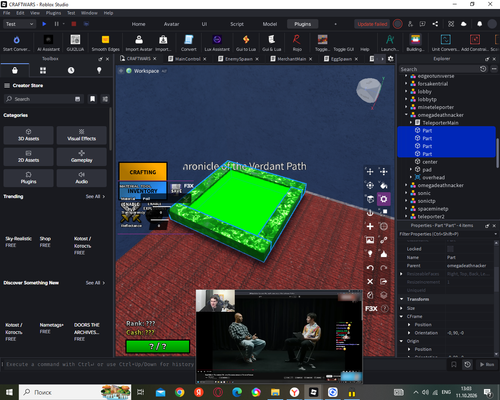Switch to the Model ribbon tab
The width and height of the screenshot is (500, 400).
[270, 24]
